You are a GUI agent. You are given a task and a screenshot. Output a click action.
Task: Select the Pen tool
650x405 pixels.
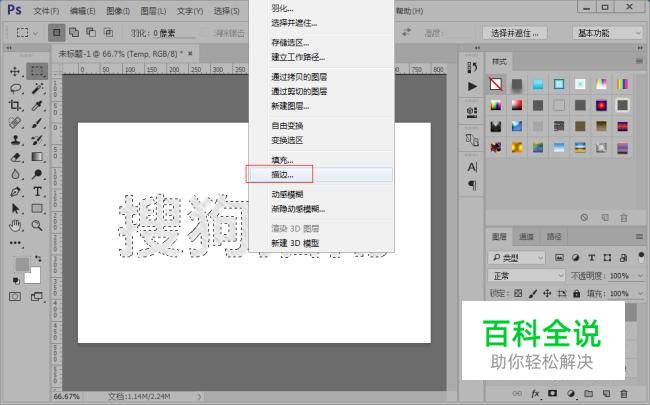15,192
